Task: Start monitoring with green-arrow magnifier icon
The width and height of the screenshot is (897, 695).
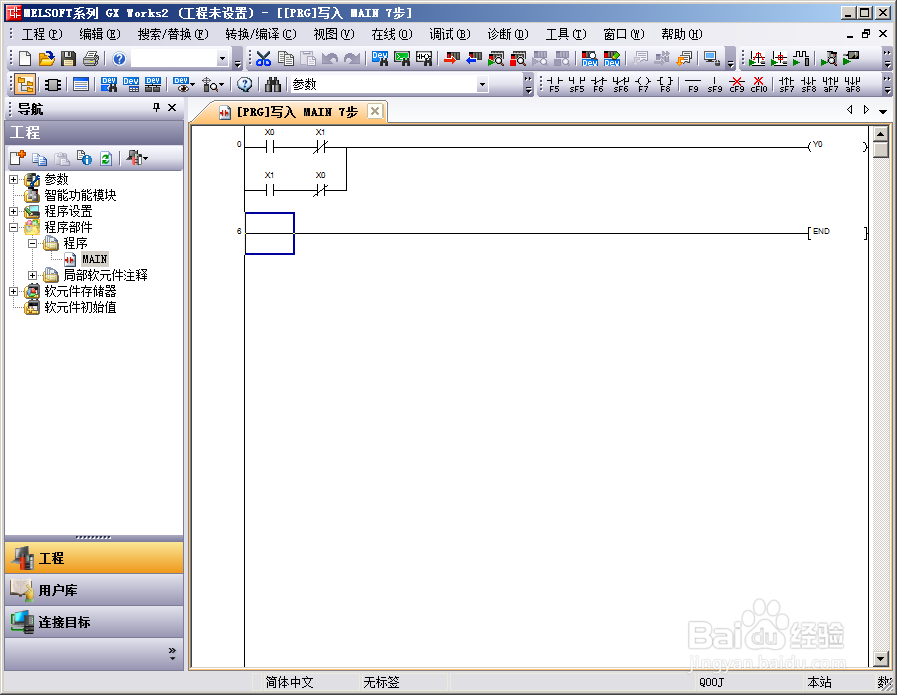Action: 496,58
